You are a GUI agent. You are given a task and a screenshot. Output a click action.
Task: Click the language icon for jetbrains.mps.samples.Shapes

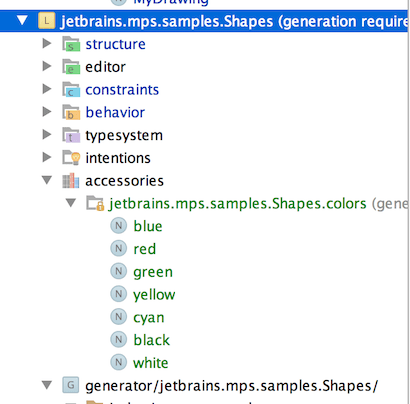(x=47, y=21)
